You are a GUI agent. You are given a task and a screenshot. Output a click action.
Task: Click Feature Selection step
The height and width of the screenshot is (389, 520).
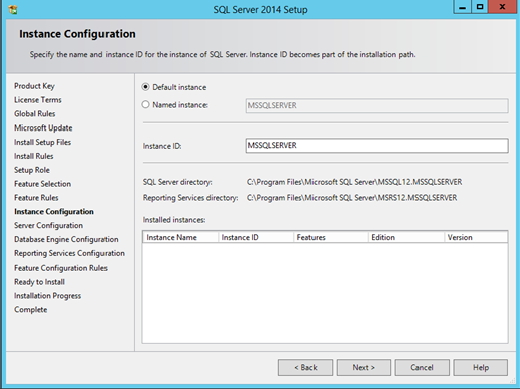[x=42, y=184]
